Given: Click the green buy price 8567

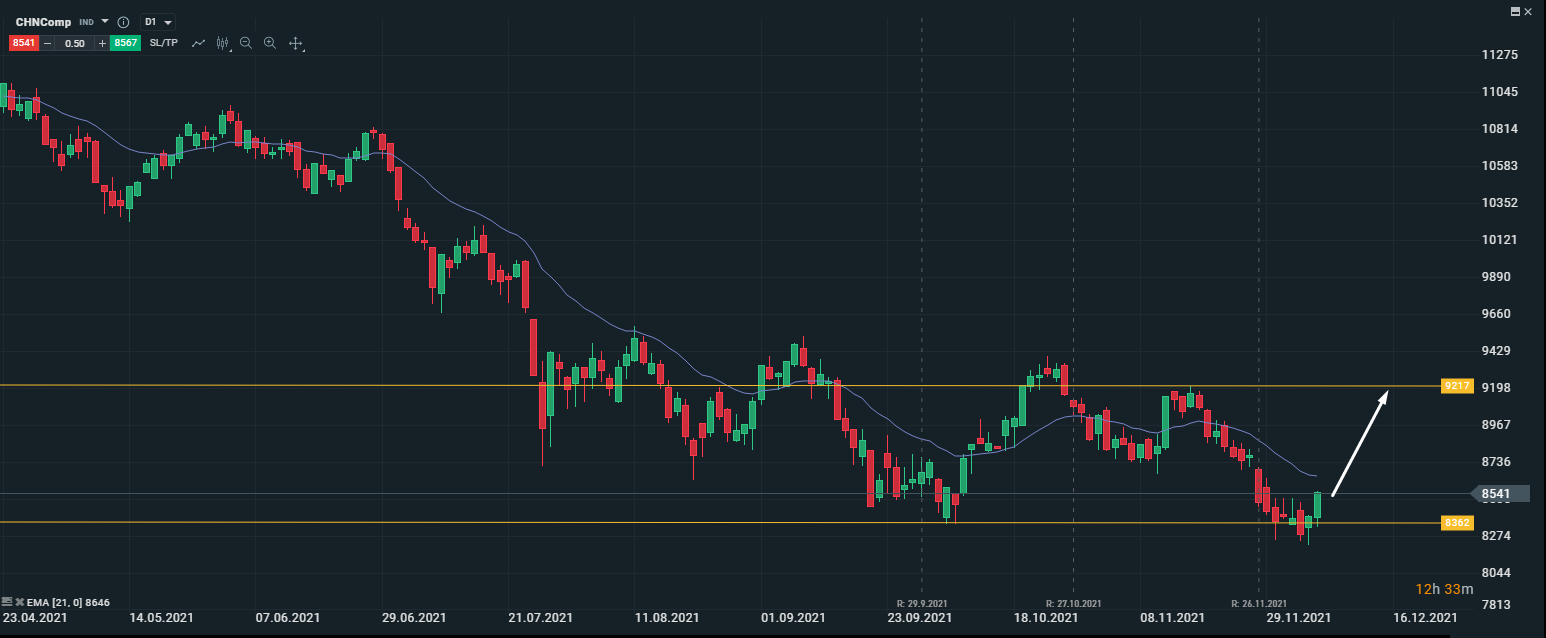Looking at the screenshot, I should 125,43.
